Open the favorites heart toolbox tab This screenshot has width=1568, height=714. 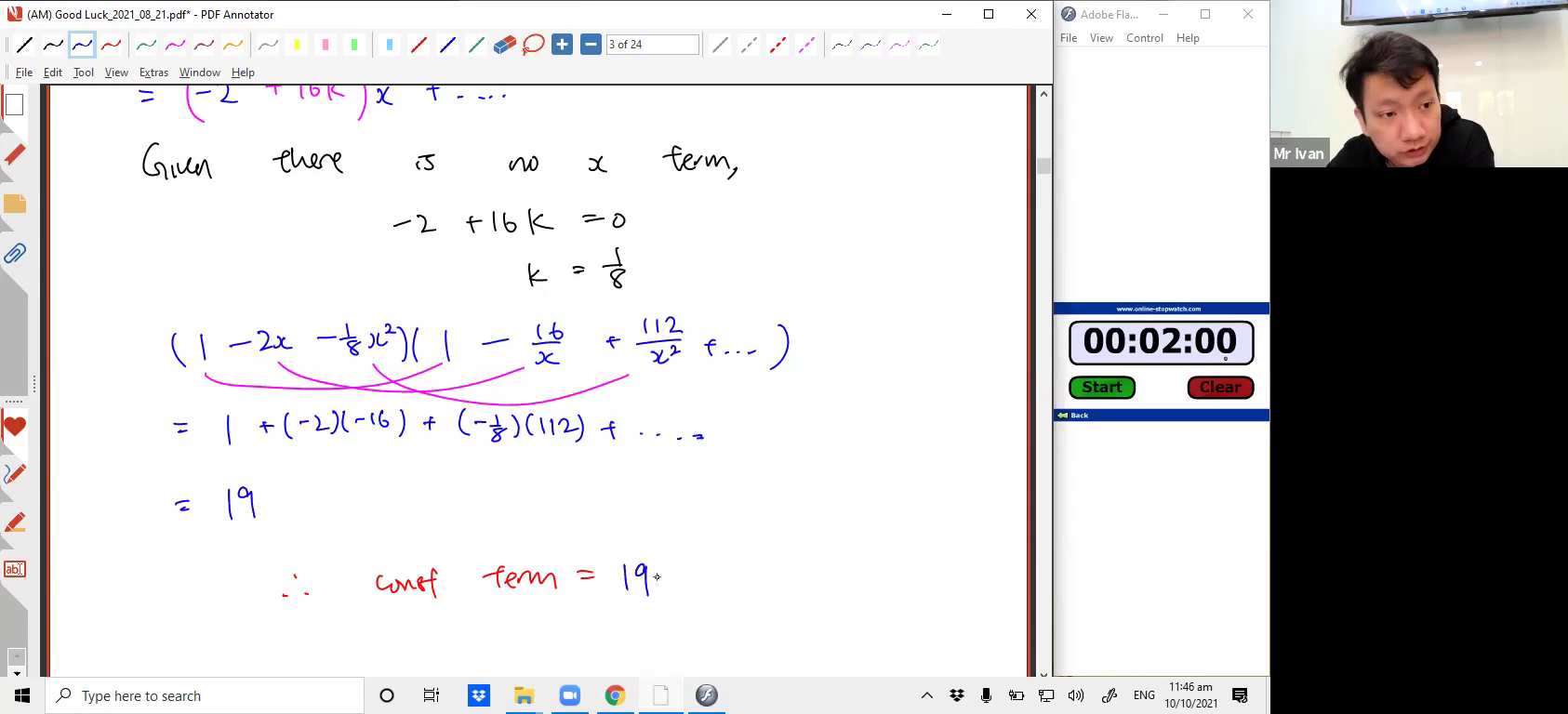[x=14, y=428]
